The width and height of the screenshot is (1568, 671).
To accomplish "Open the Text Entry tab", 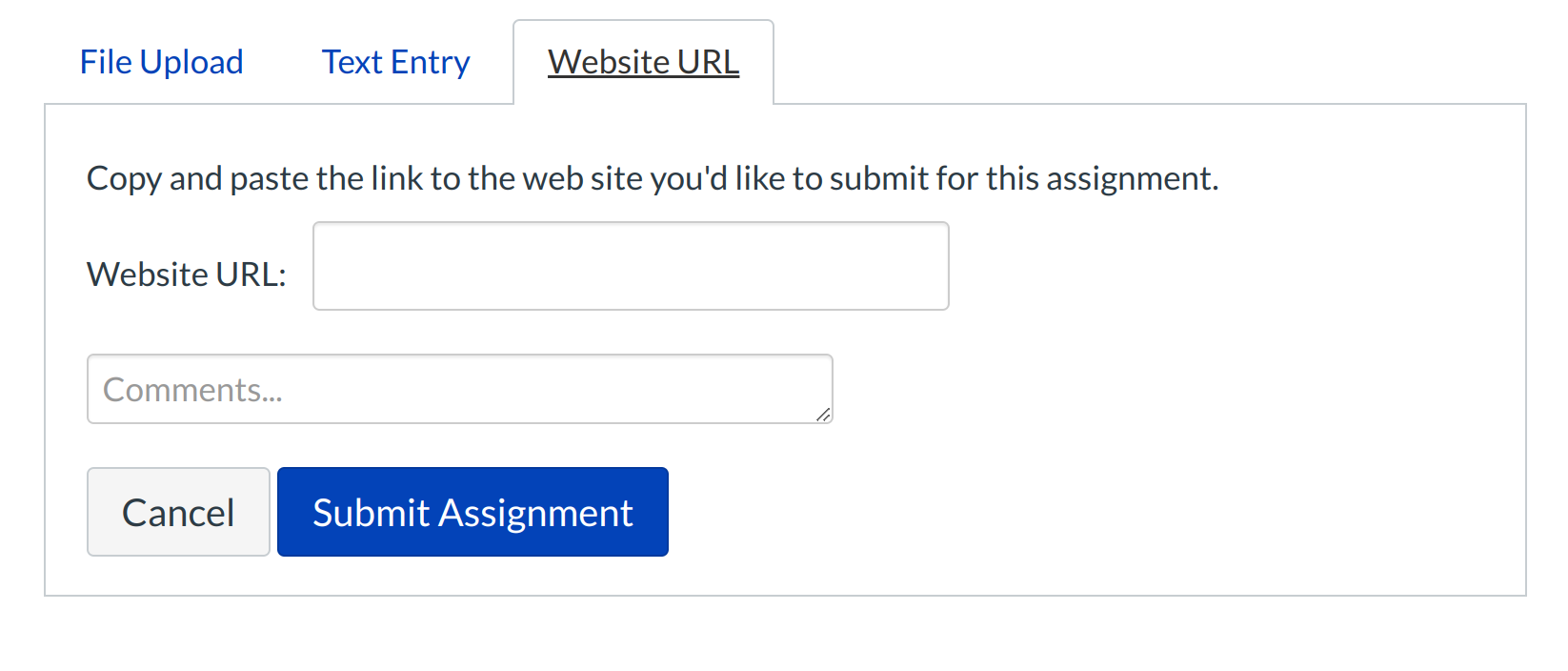I will tap(395, 62).
